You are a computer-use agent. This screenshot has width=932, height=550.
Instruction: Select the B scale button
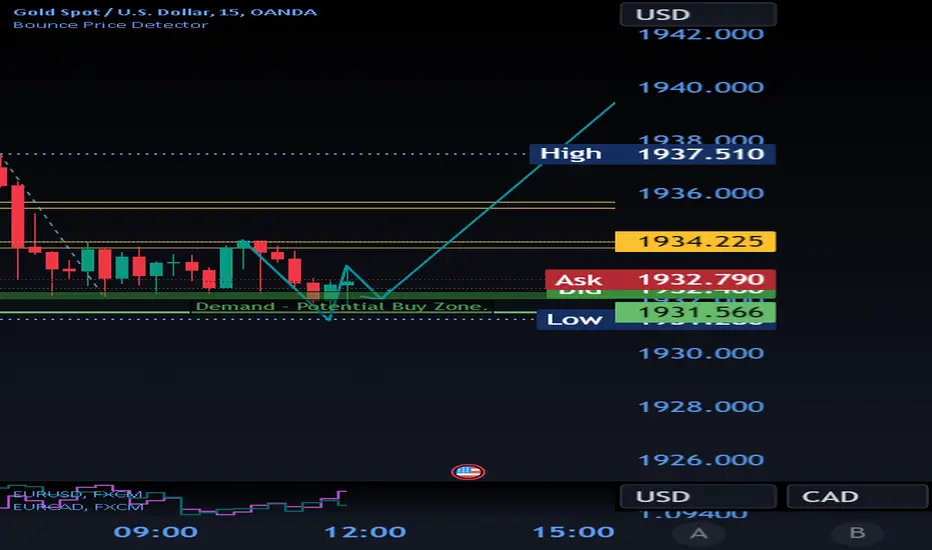tap(857, 533)
